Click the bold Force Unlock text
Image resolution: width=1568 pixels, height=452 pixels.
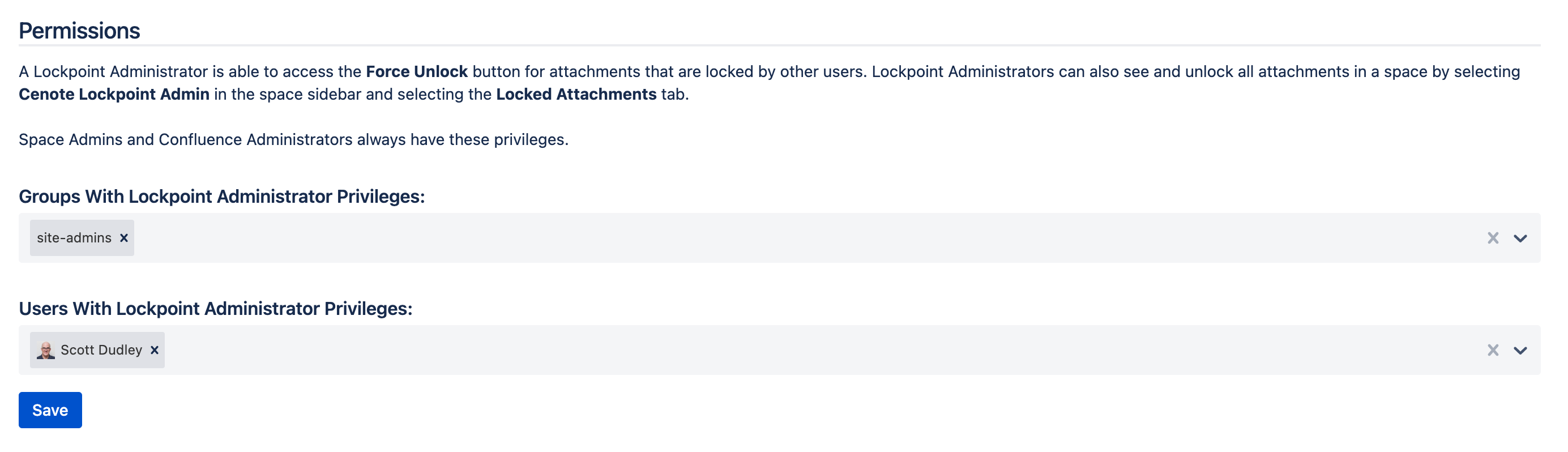coord(416,71)
